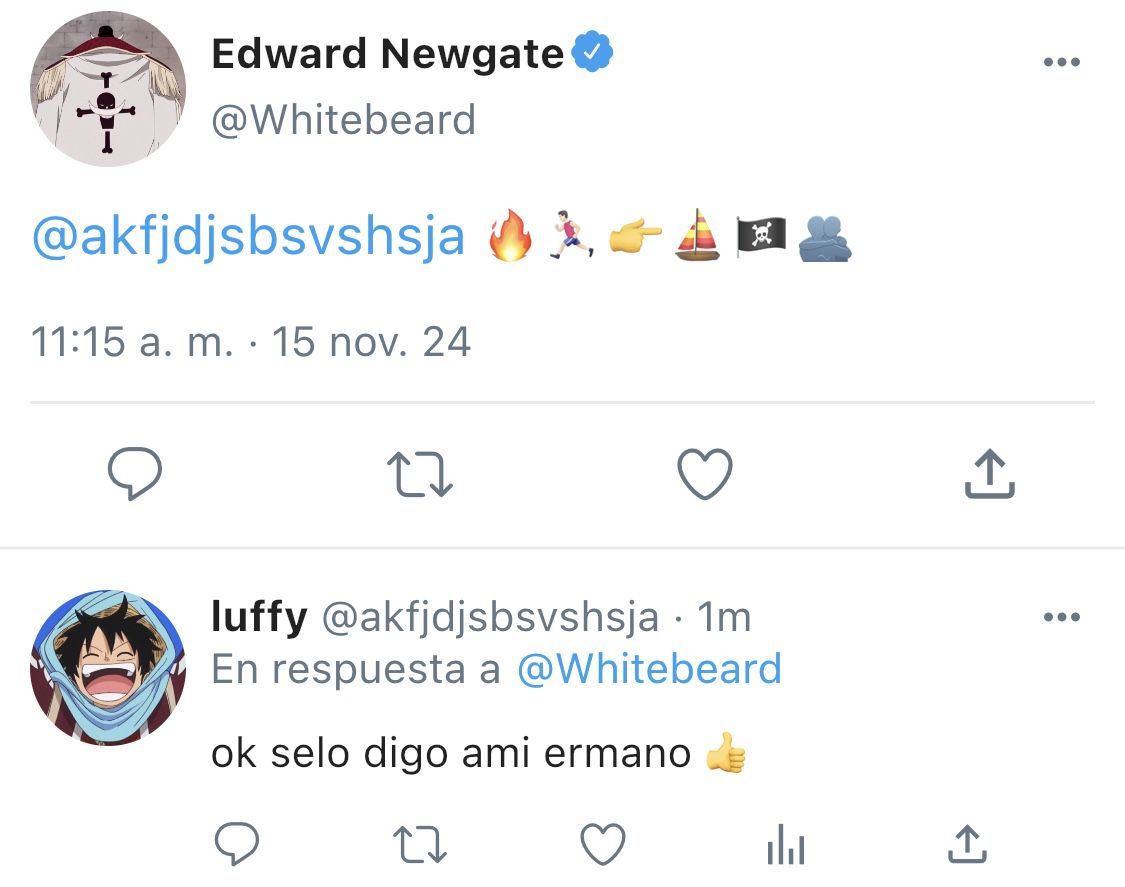Open luffy's profile avatar
Image resolution: width=1125 pixels, height=887 pixels.
coord(108,667)
